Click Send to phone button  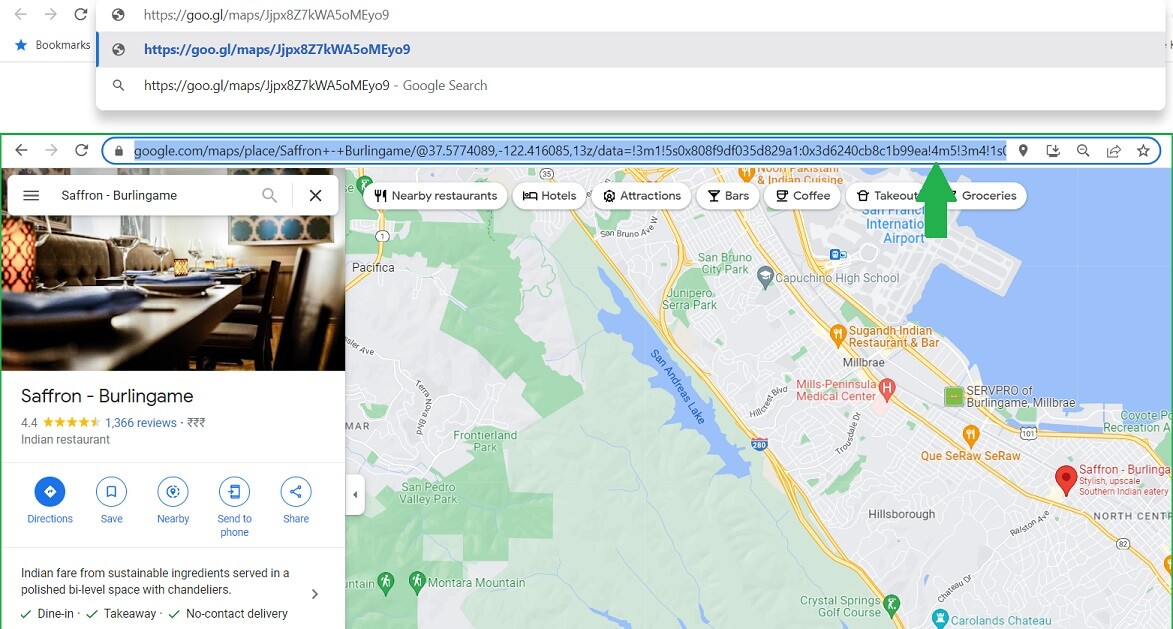click(234, 508)
